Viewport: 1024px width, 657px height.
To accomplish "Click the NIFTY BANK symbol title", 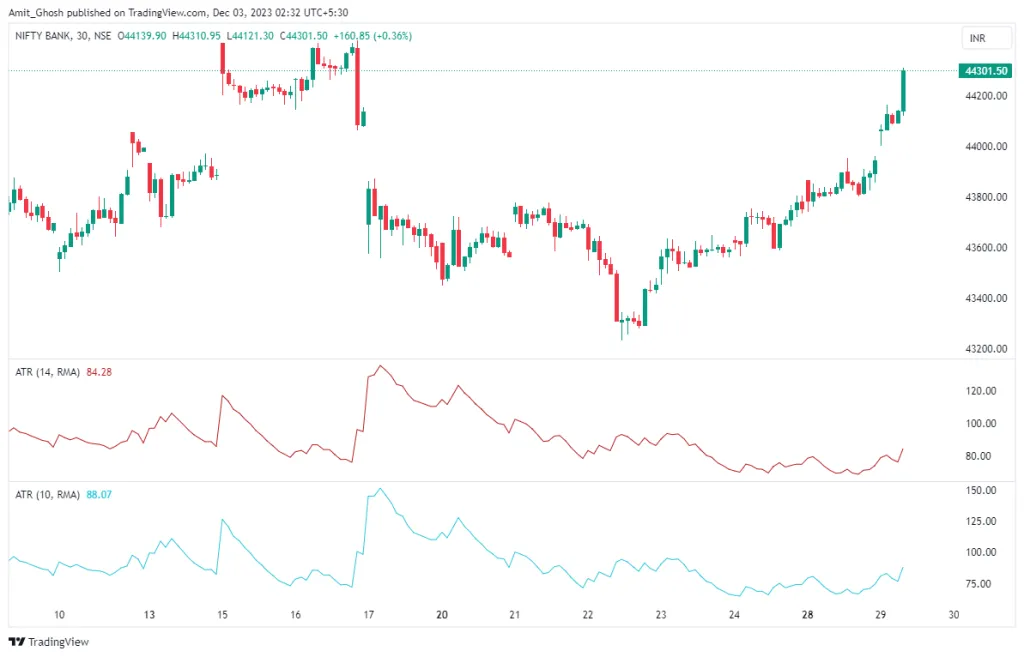I will tap(40, 36).
